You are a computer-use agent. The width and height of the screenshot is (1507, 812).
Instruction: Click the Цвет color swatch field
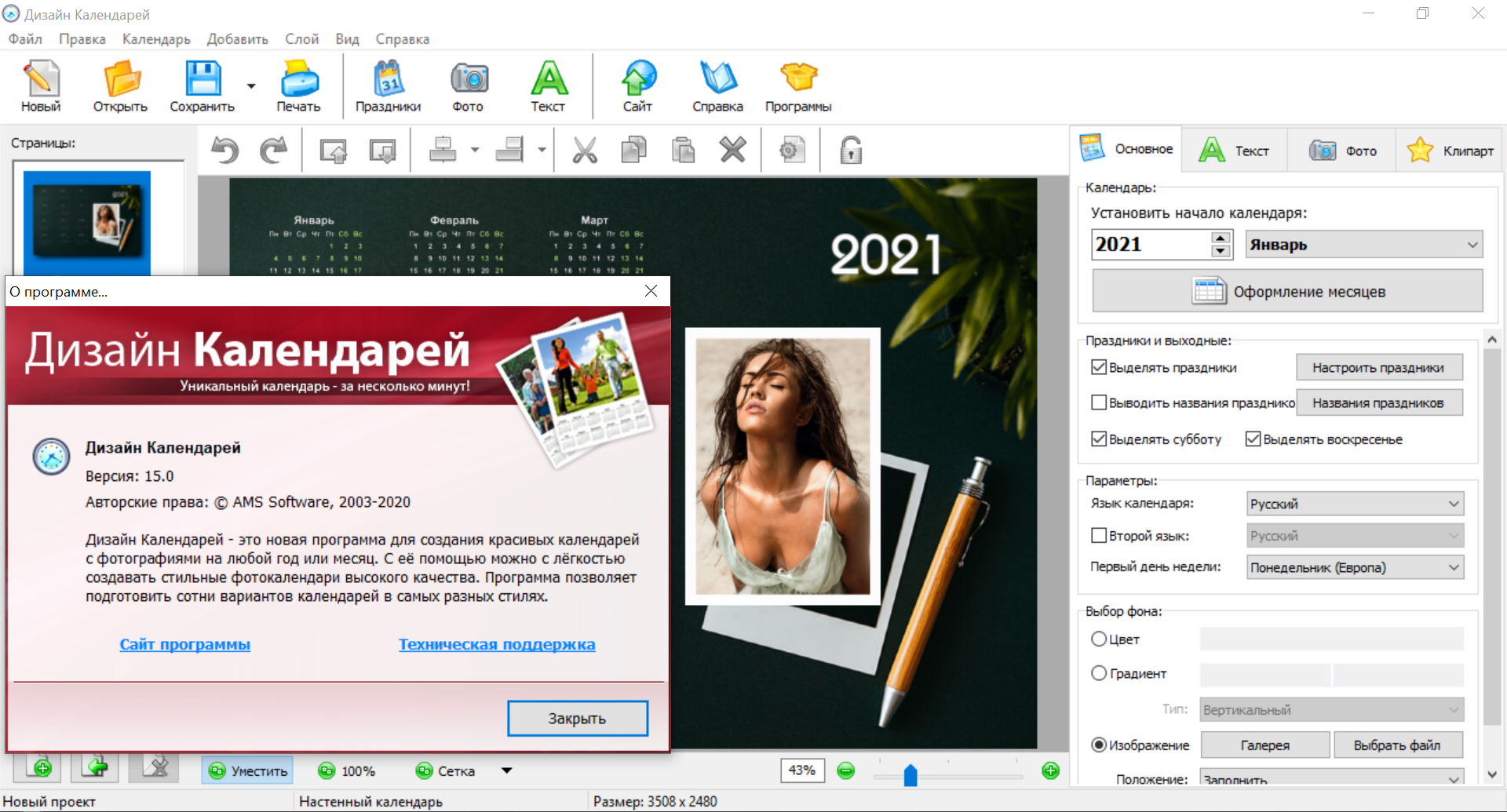[1332, 639]
